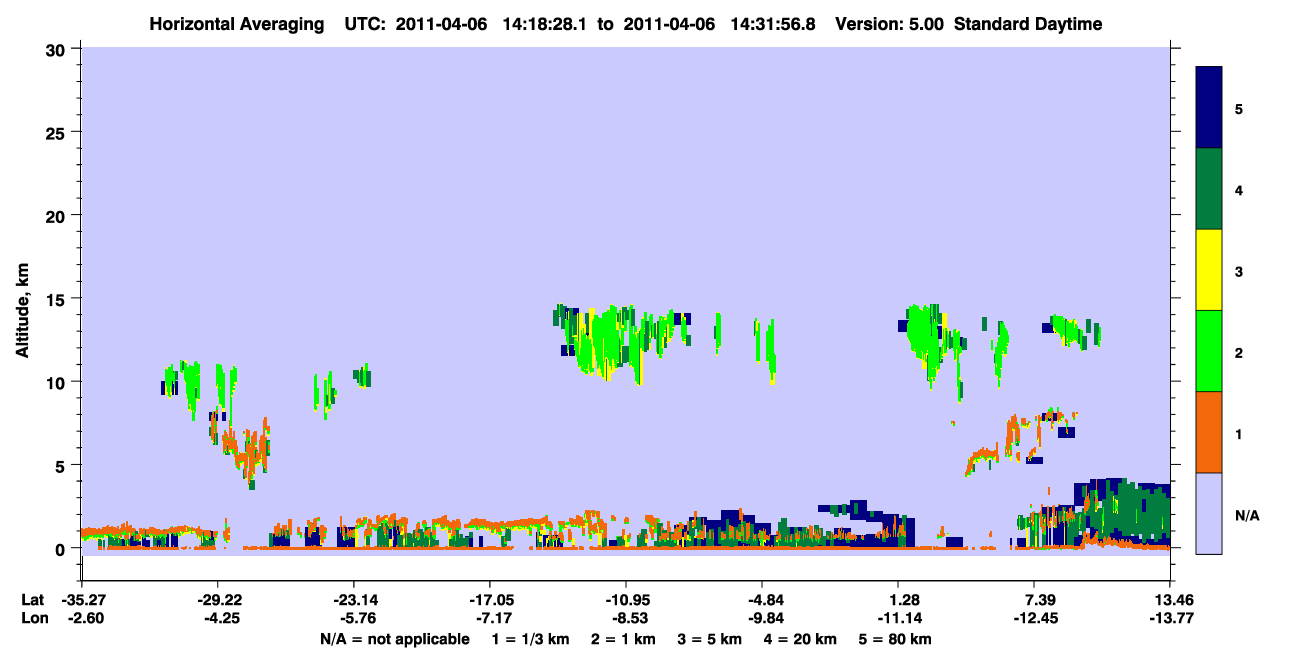The height and width of the screenshot is (667, 1300).
Task: Click latitude value -35.27
Action: coord(83,599)
